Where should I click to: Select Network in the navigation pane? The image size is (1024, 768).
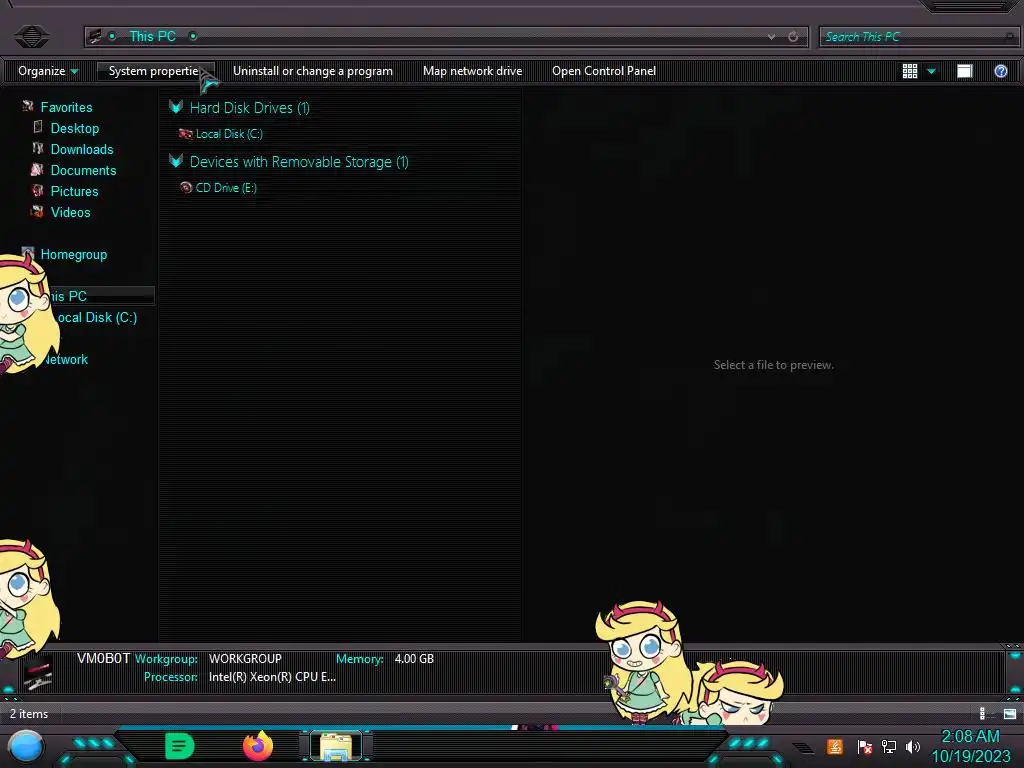(x=65, y=359)
